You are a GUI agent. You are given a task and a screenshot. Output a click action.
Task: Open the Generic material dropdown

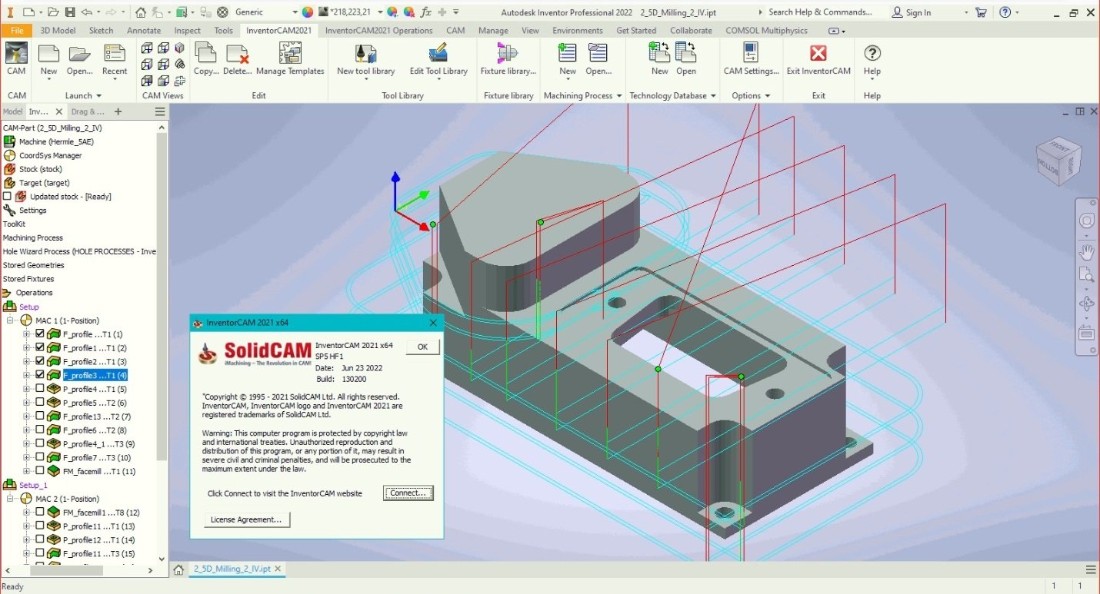coord(294,12)
